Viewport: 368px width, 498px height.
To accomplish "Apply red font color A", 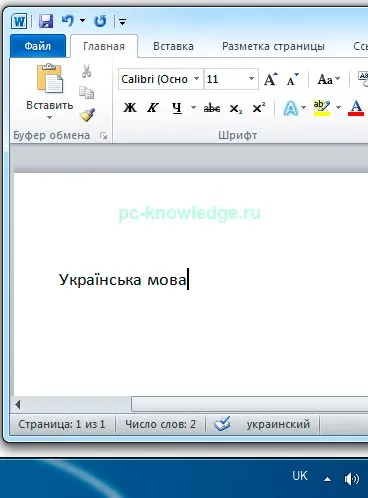I will pyautogui.click(x=356, y=108).
